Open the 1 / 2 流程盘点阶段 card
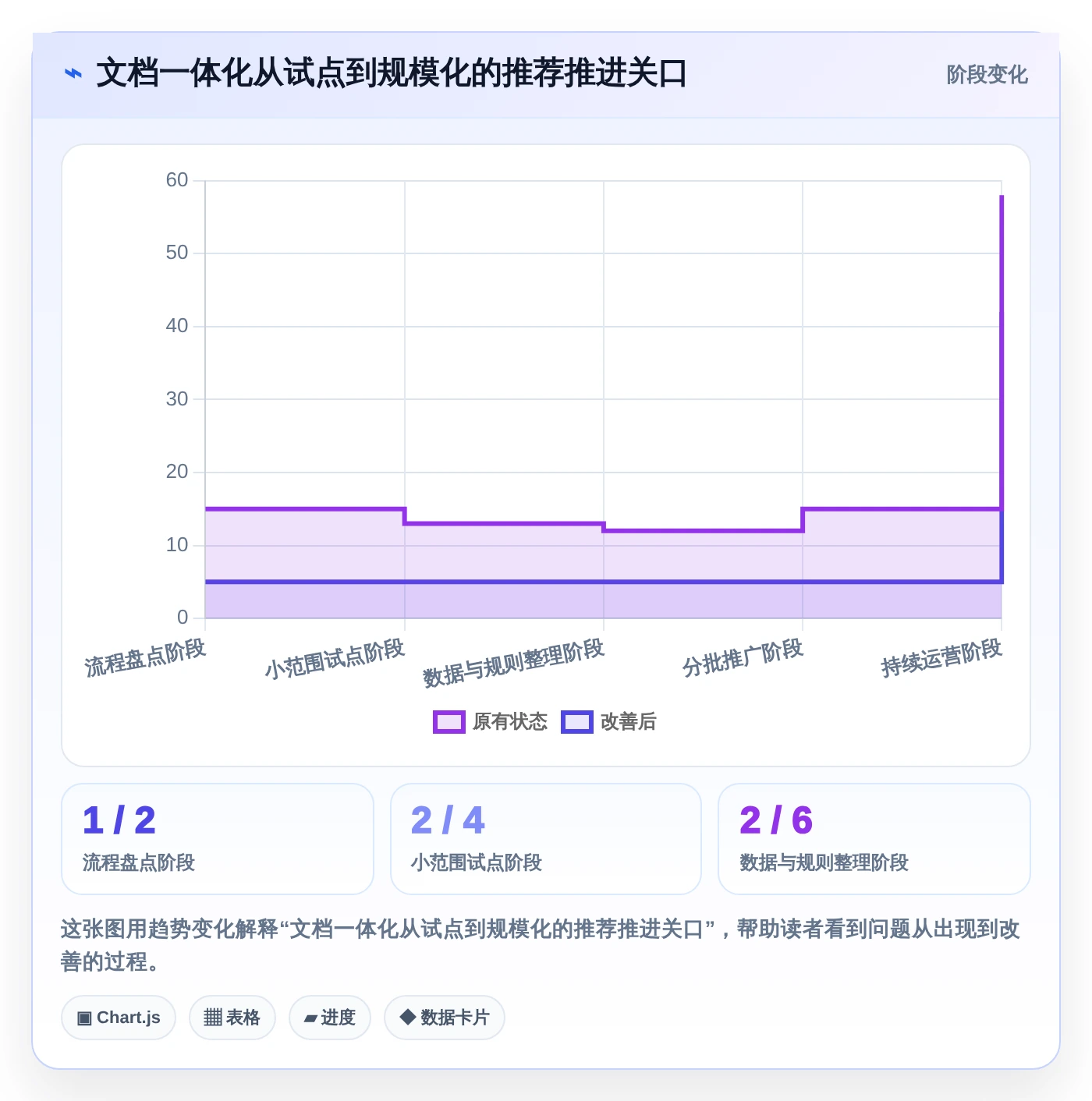Screen dimensions: 1092x1101 (x=218, y=839)
